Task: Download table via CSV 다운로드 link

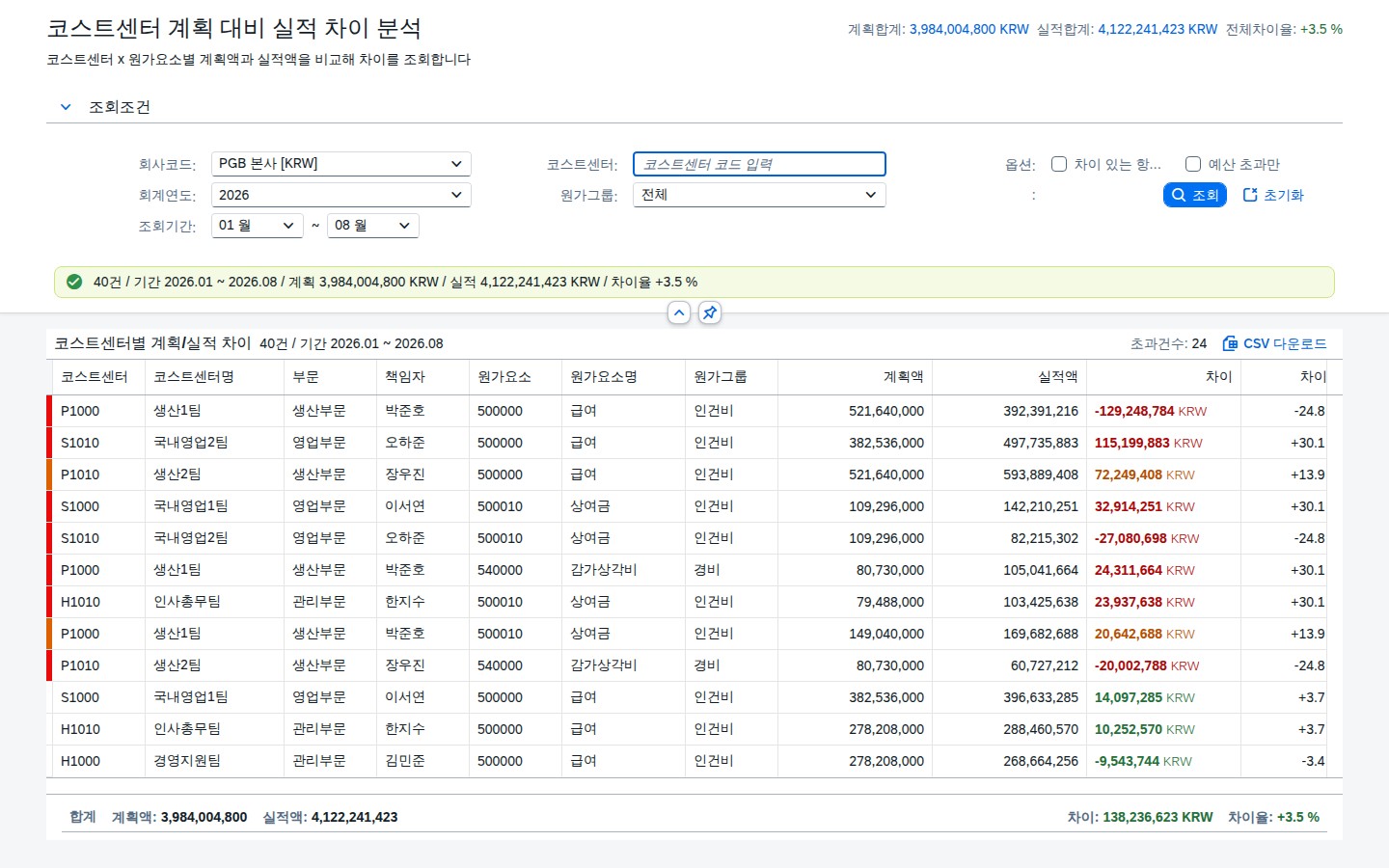Action: (1274, 343)
